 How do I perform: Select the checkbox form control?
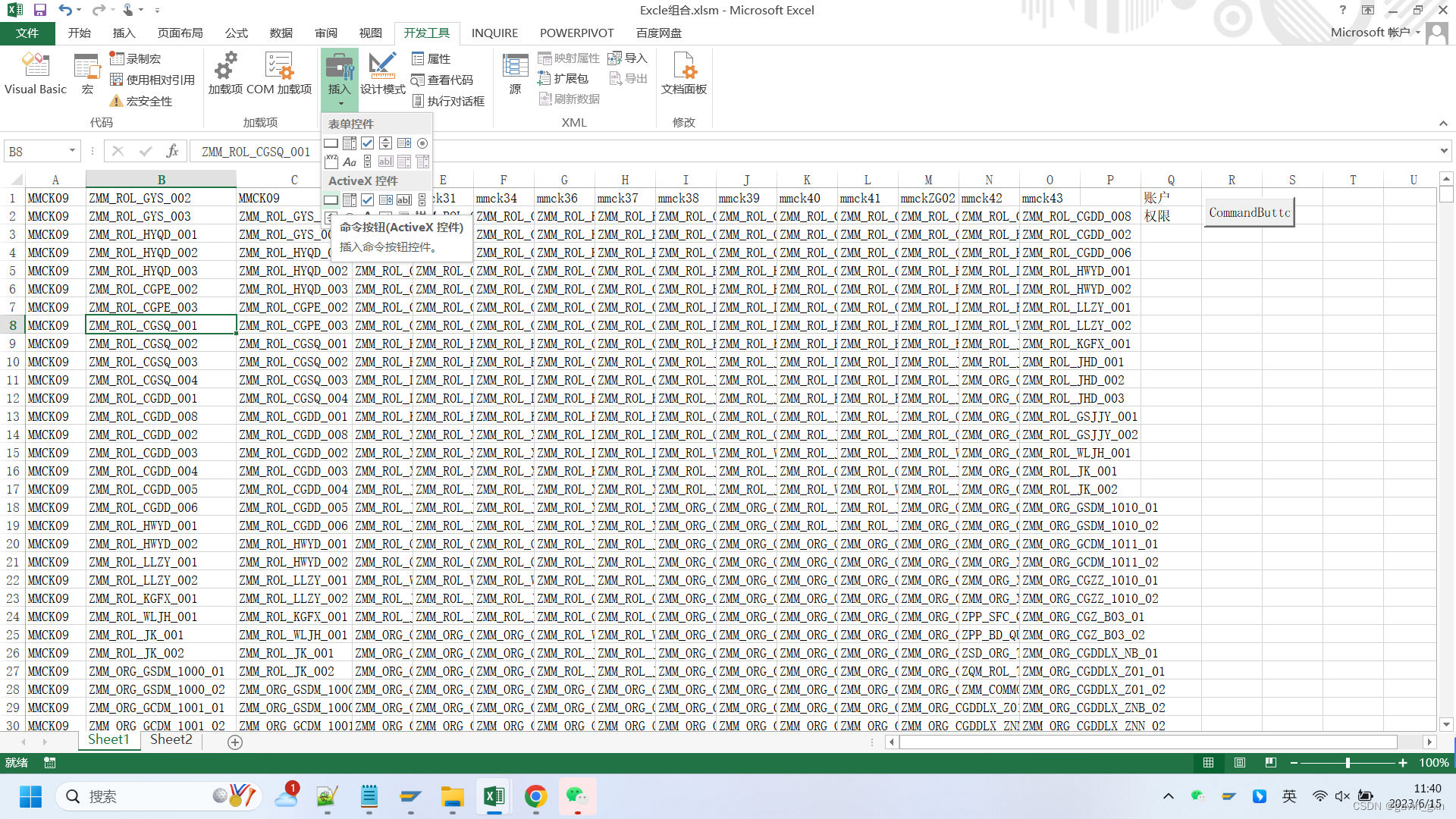(x=367, y=143)
